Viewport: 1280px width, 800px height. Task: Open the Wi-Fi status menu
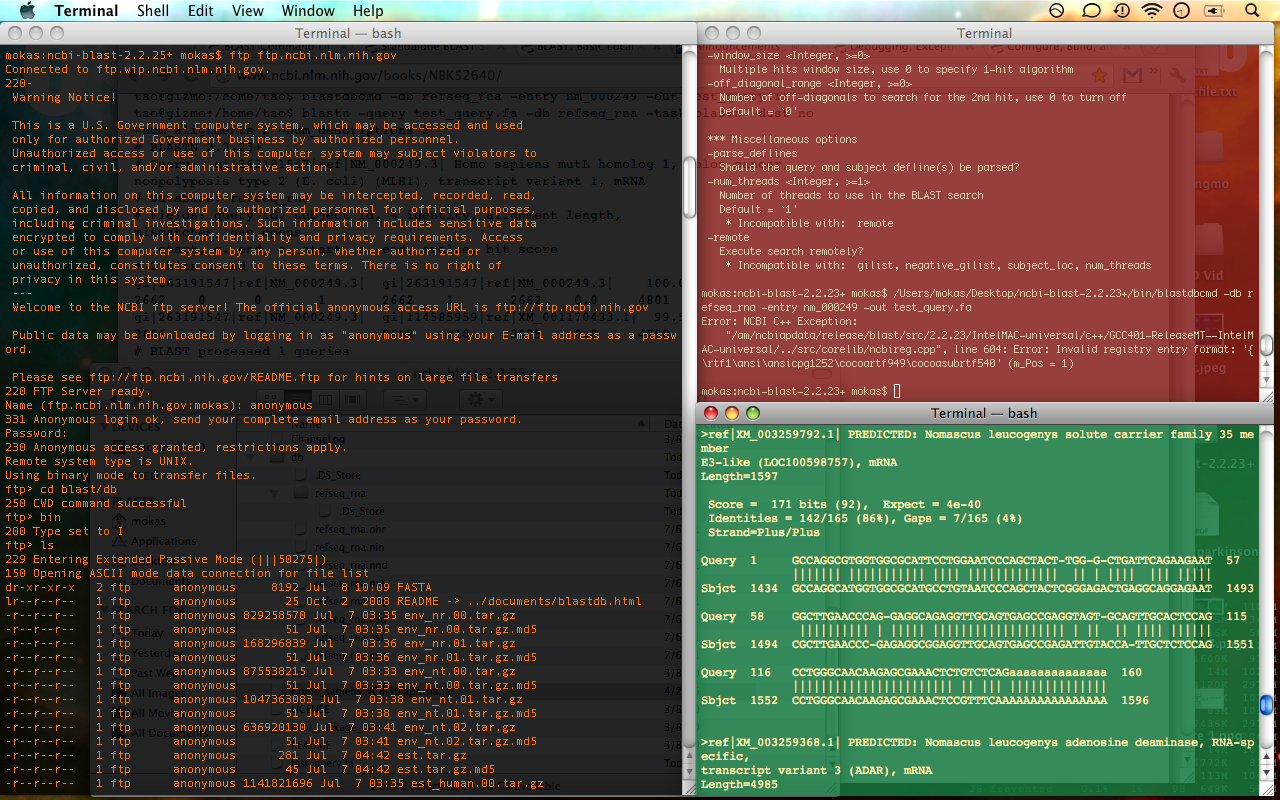(x=1152, y=11)
